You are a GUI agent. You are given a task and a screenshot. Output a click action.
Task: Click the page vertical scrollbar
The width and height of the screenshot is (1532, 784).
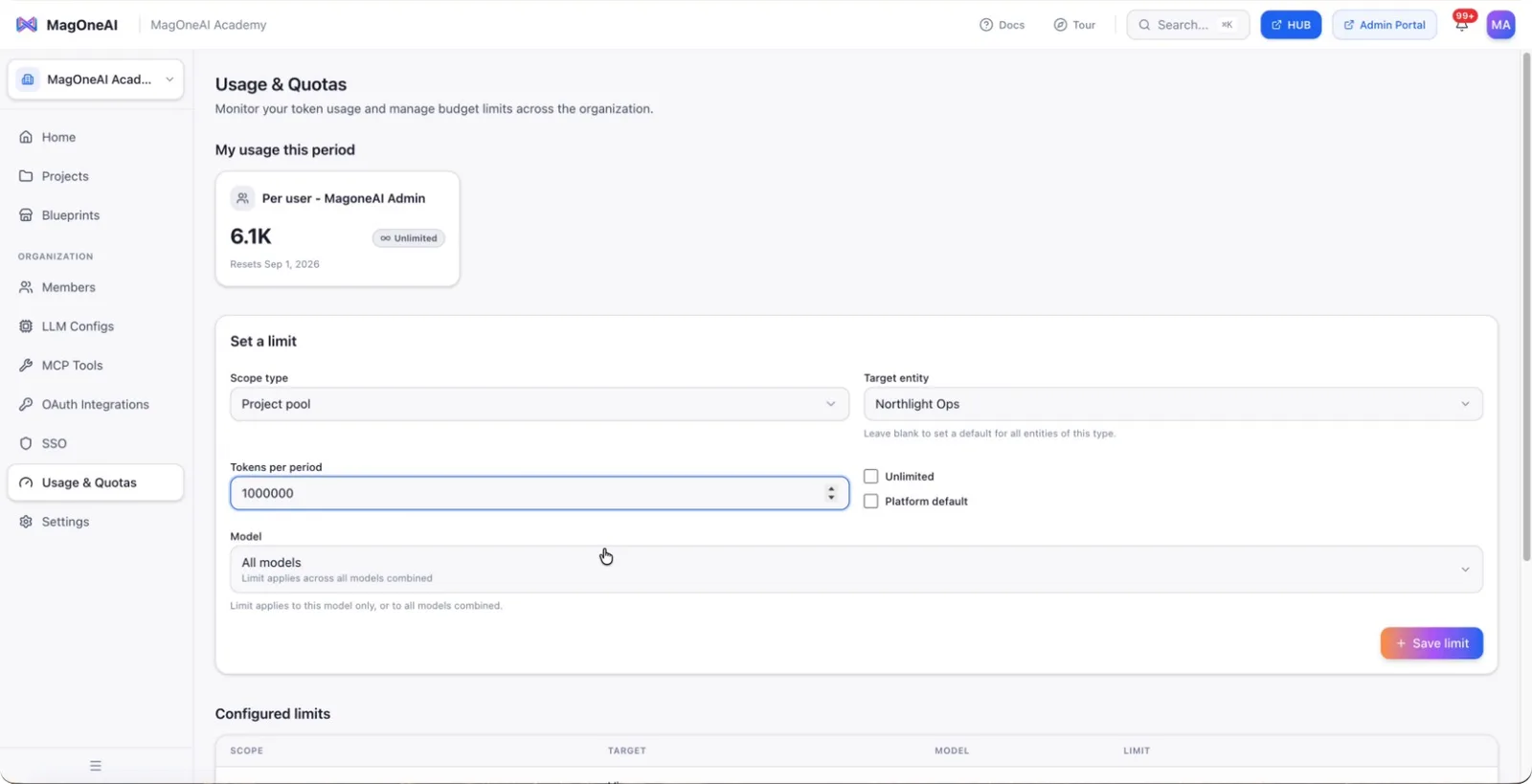pos(1526,306)
